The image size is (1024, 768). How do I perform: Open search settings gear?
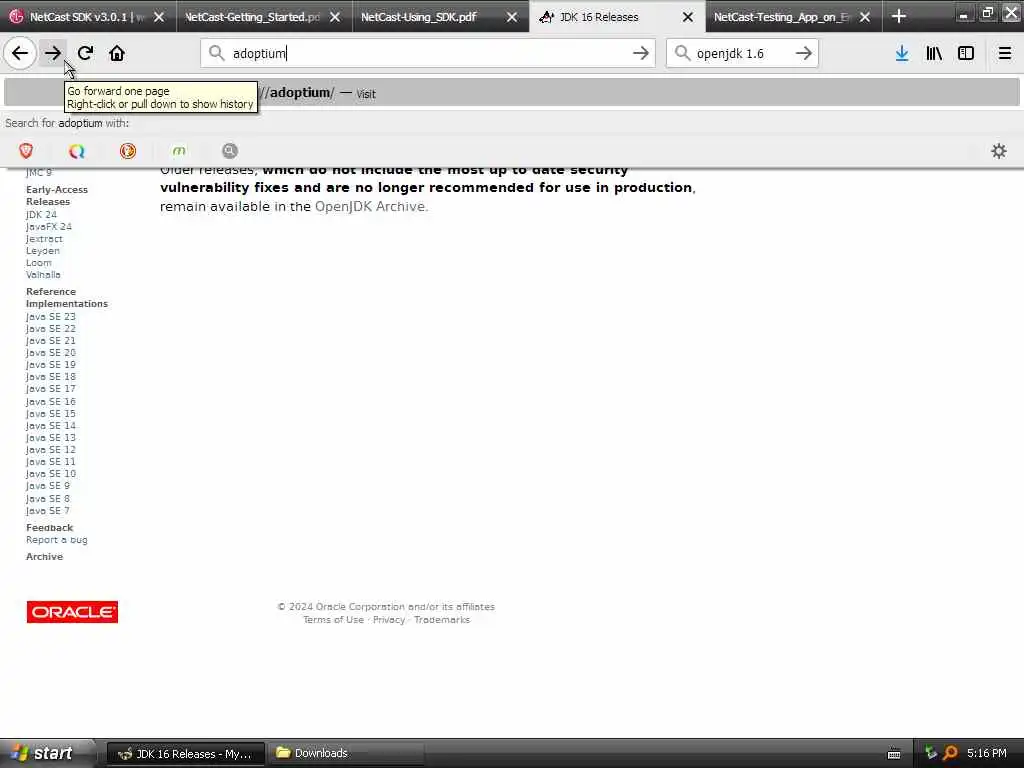click(x=999, y=151)
